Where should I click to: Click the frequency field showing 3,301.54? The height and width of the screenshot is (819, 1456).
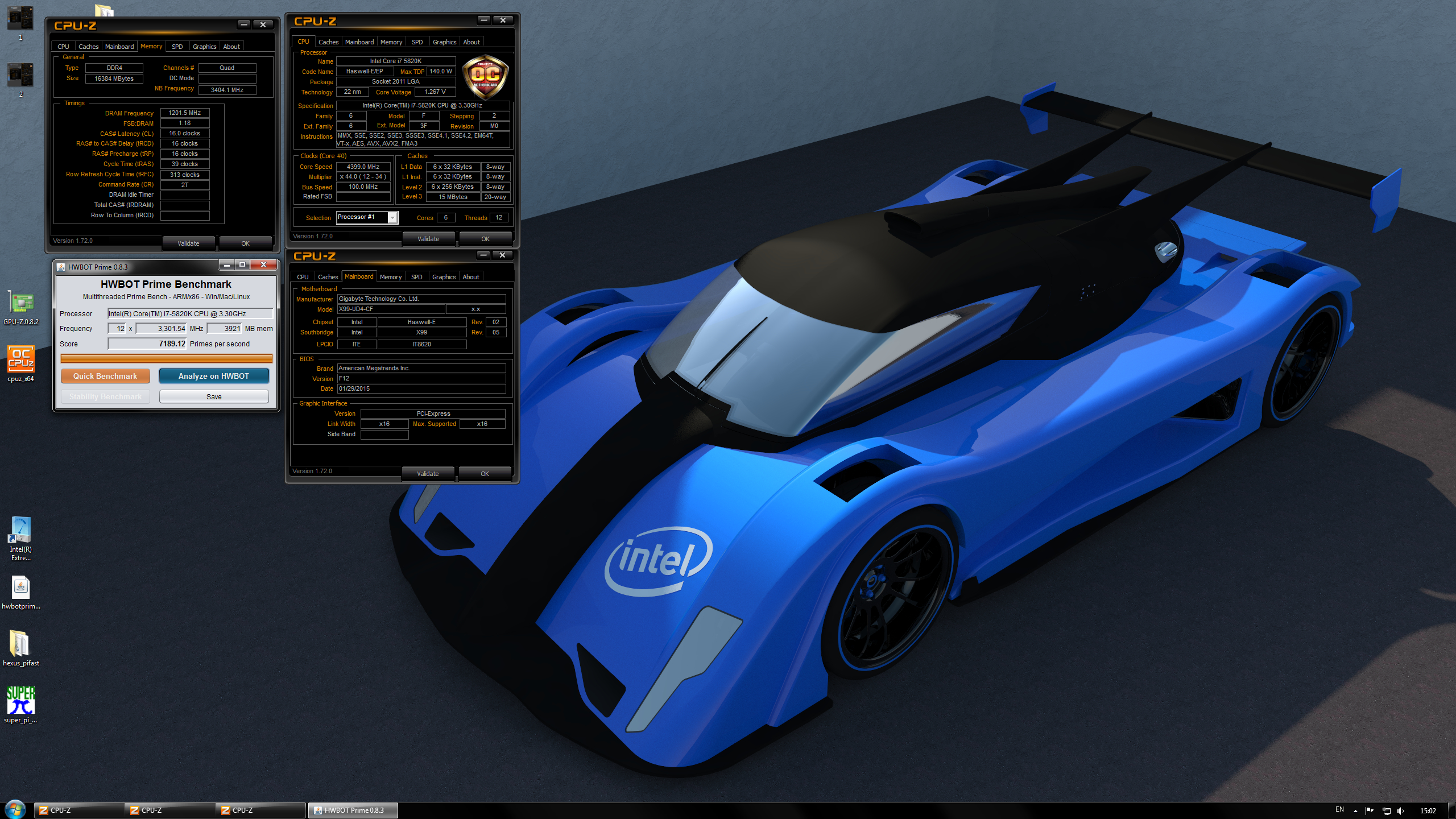(162, 329)
